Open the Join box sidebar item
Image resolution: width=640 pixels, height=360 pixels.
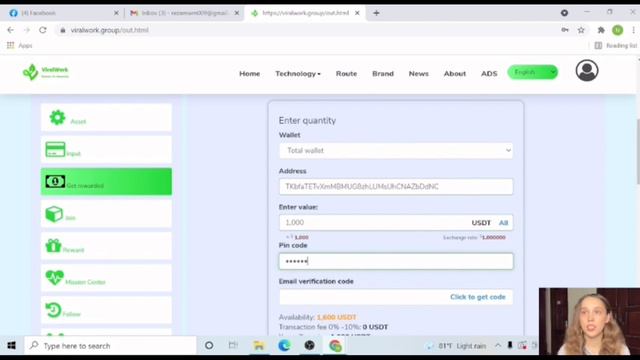(x=106, y=214)
